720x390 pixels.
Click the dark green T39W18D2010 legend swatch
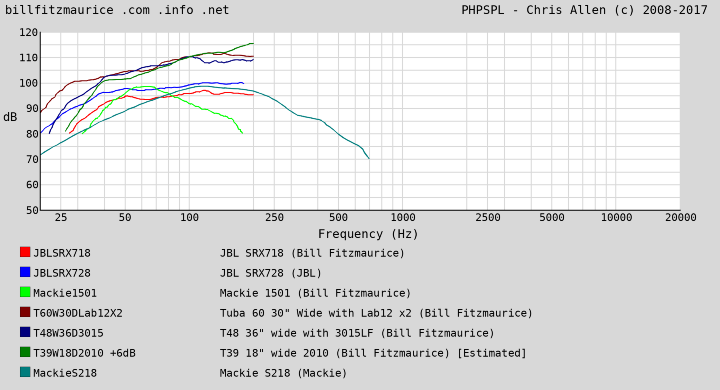pyautogui.click(x=25, y=352)
